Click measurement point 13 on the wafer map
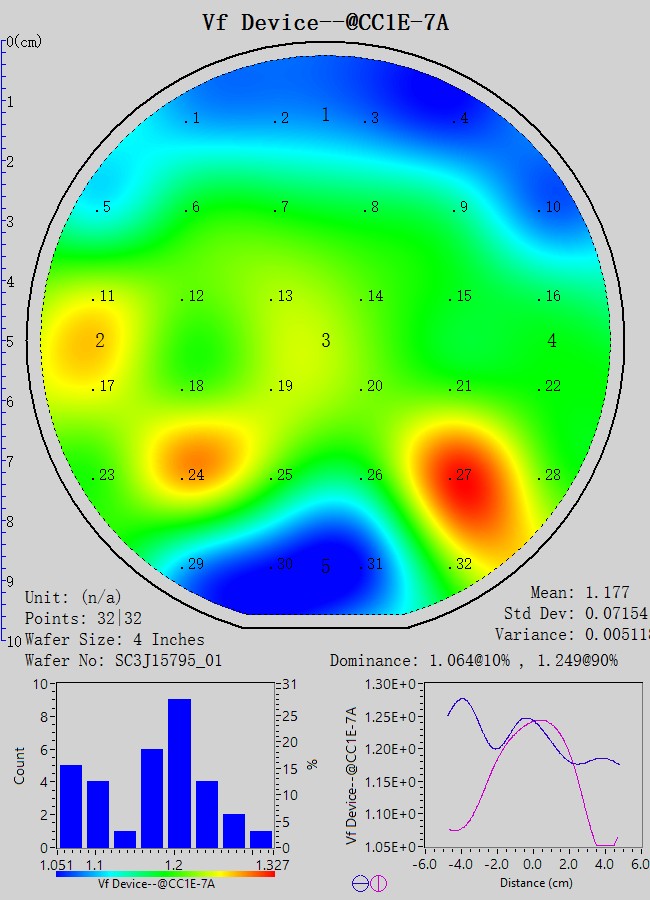 (x=283, y=296)
